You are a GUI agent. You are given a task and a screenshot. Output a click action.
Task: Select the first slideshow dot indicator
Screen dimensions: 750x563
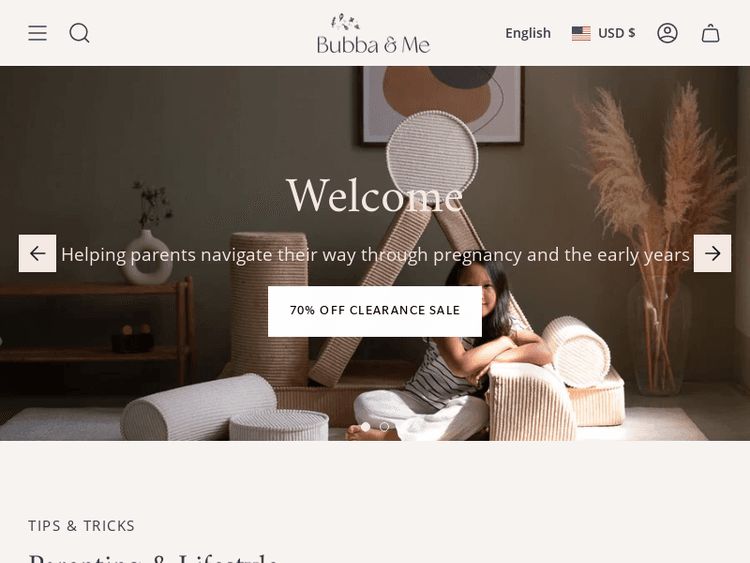pyautogui.click(x=365, y=426)
